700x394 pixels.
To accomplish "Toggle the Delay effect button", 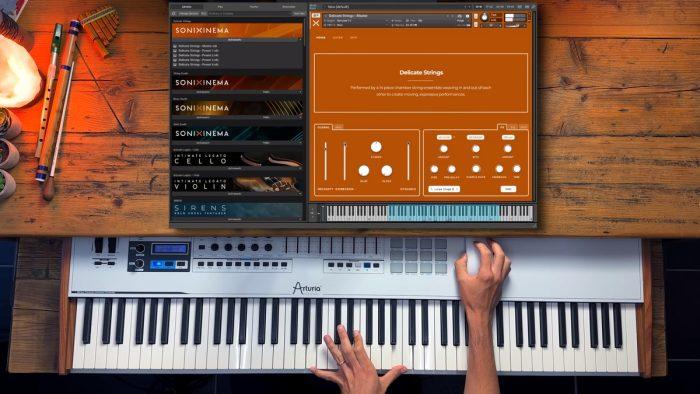I will pyautogui.click(x=508, y=137).
